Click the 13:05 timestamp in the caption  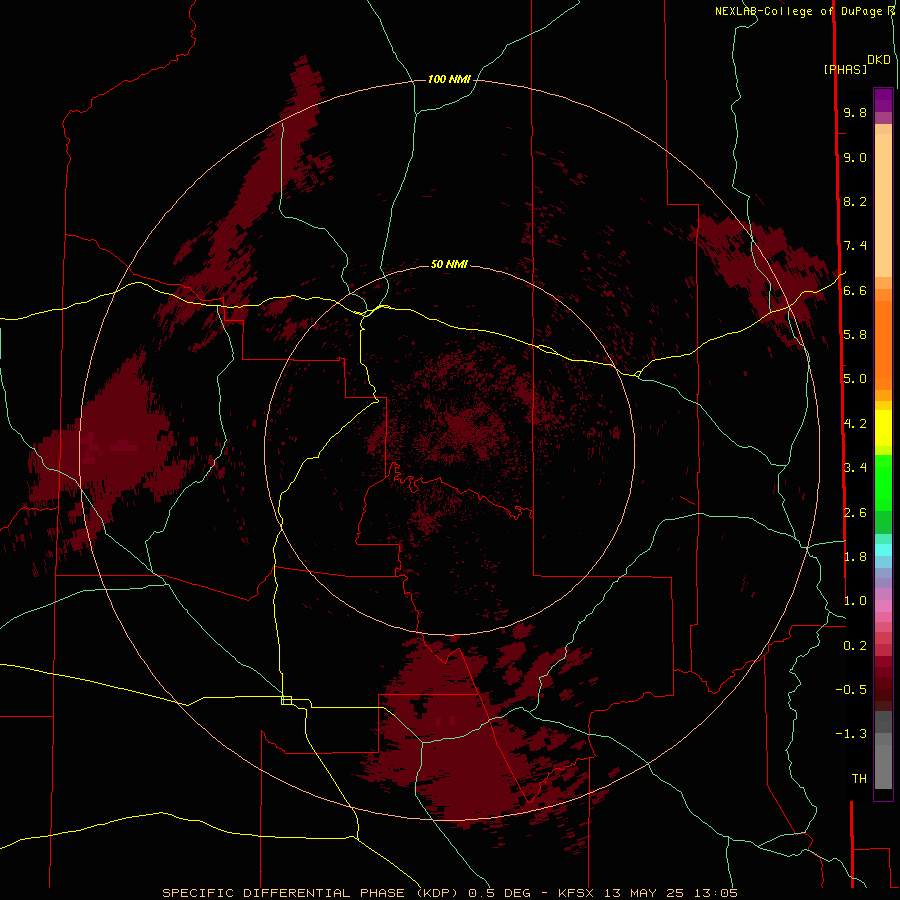tap(715, 893)
